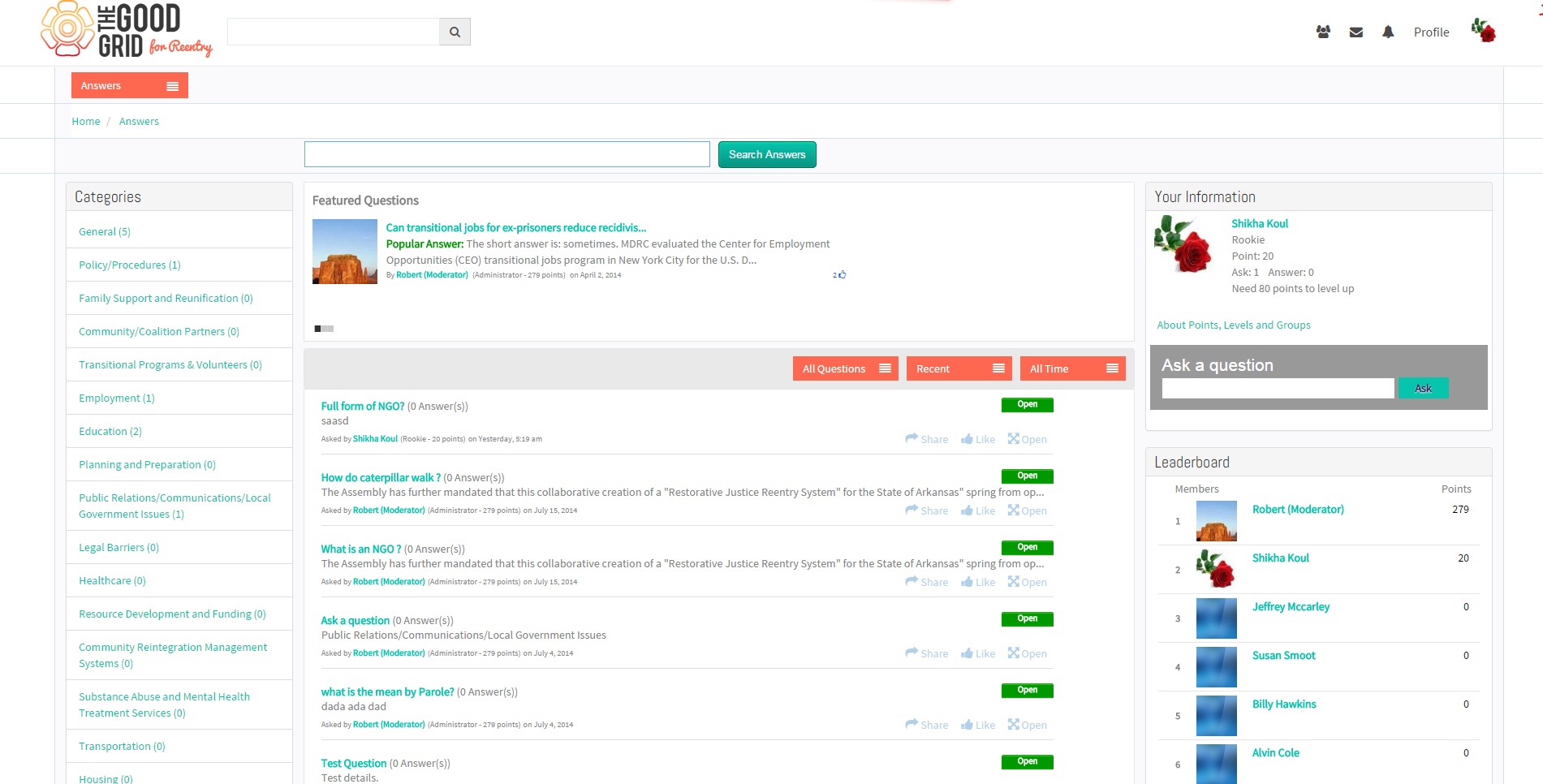
Task: Like the 'Ask a question' post
Action: coord(978,653)
